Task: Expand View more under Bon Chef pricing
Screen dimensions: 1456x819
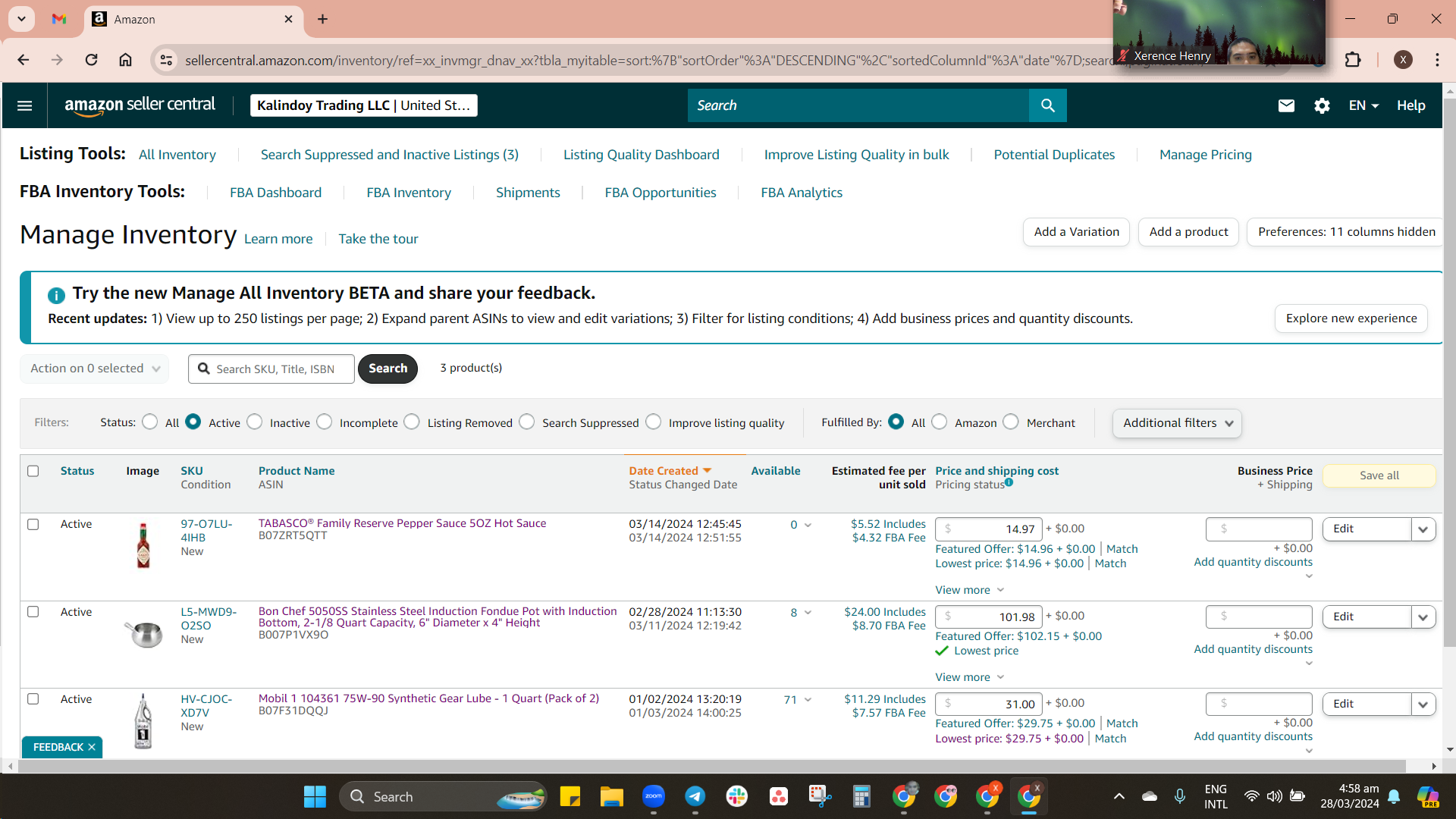Action: pyautogui.click(x=970, y=677)
